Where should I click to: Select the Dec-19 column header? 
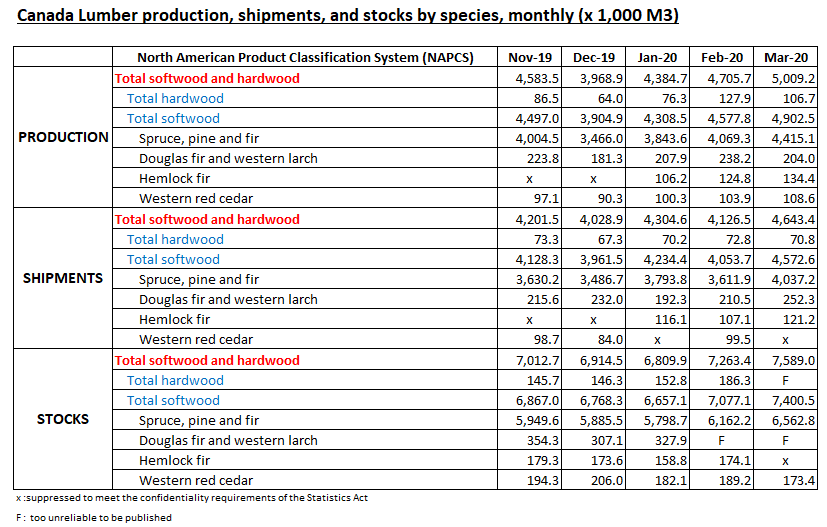coord(593,57)
